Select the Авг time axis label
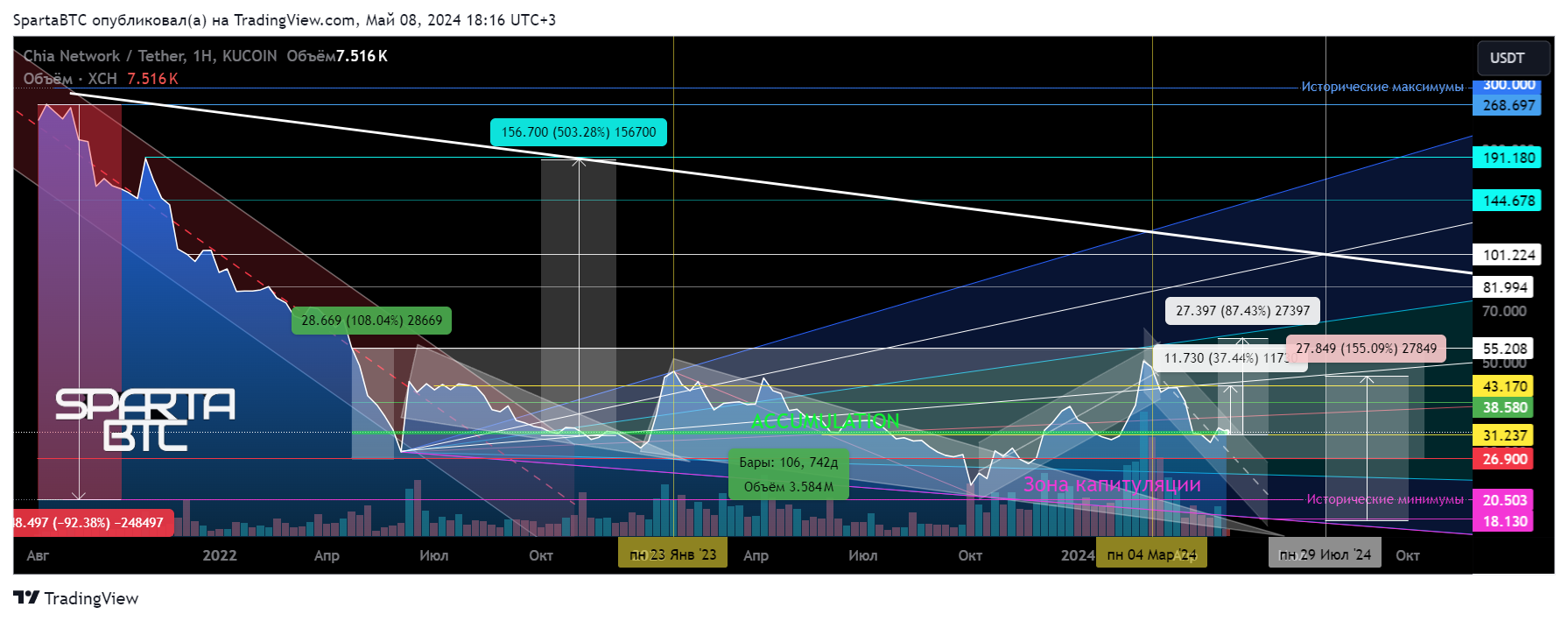This screenshot has height=621, width=1568. (x=38, y=555)
